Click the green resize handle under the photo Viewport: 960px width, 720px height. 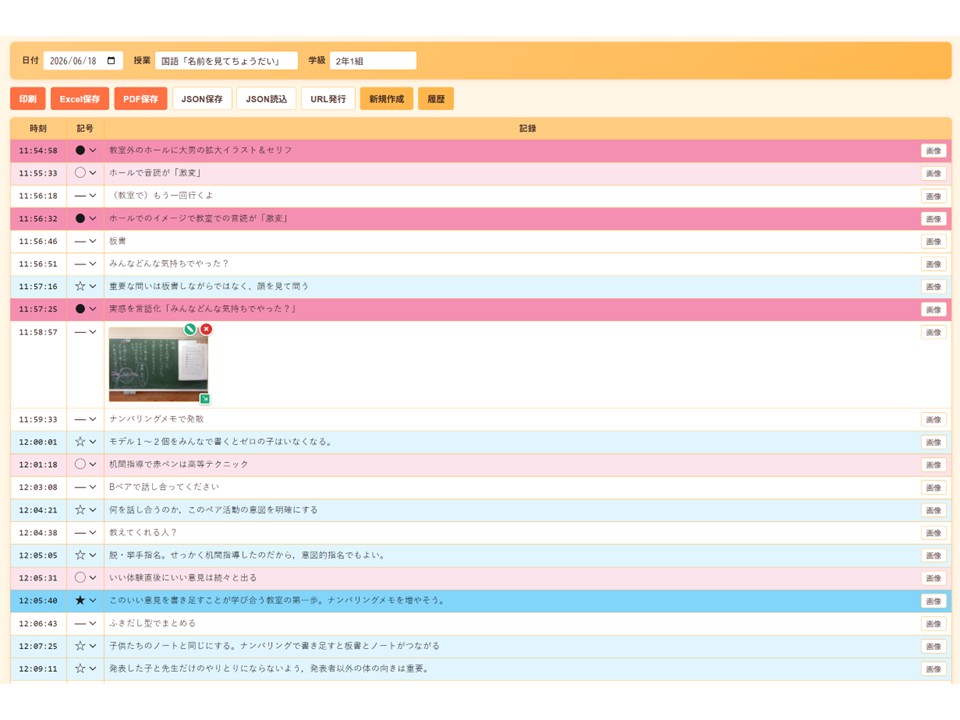coord(205,399)
